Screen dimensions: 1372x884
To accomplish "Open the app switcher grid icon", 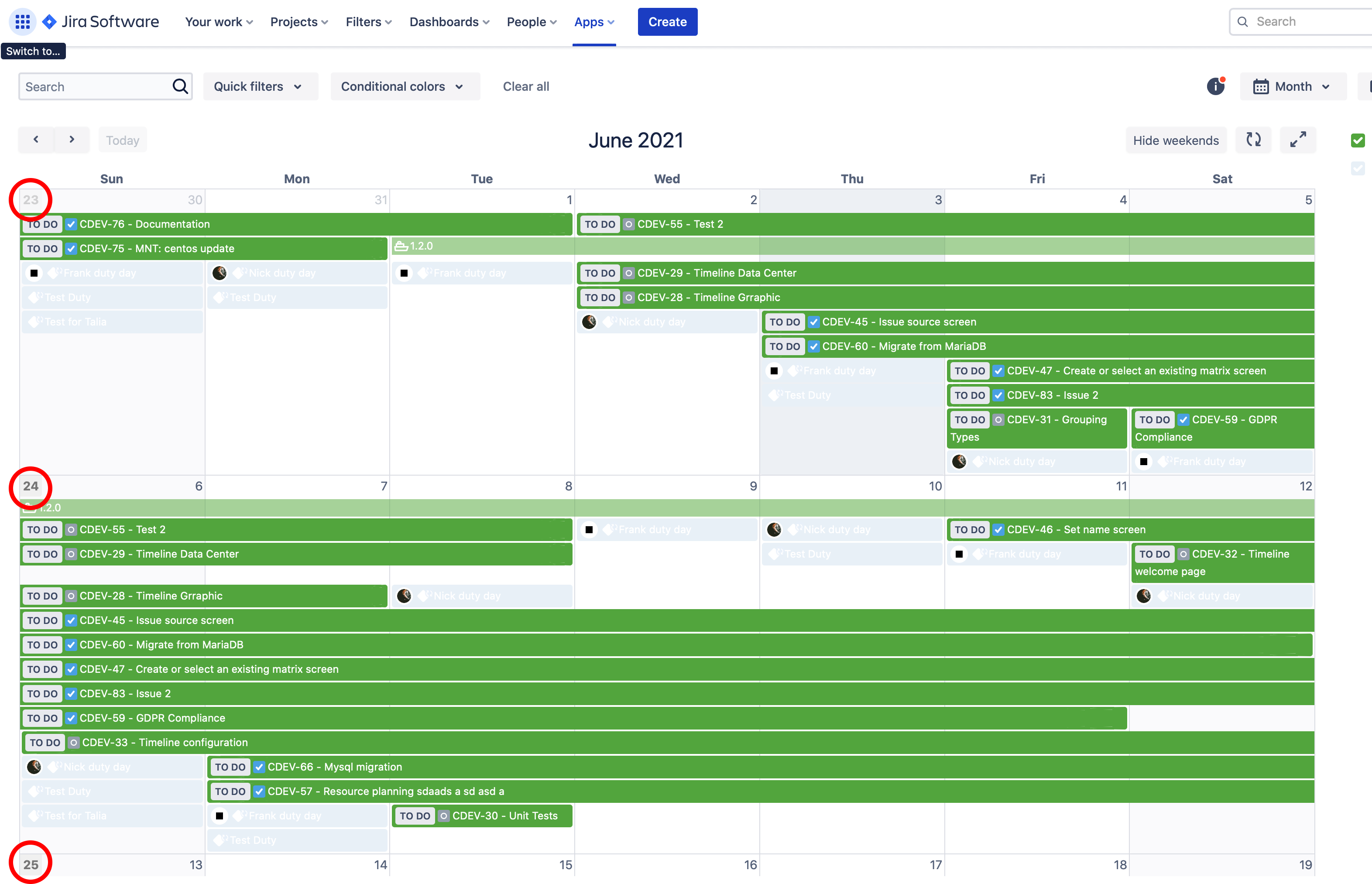I will tap(22, 22).
